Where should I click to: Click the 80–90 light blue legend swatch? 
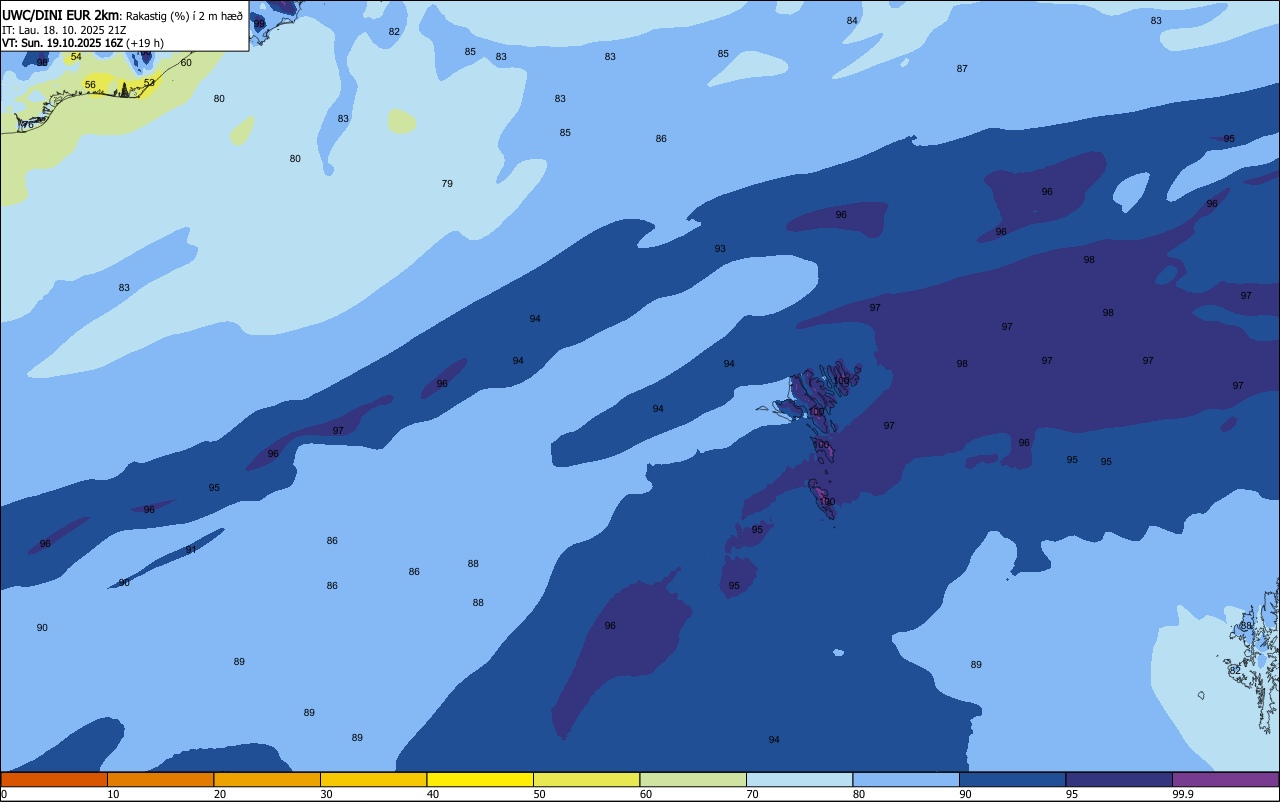point(906,779)
